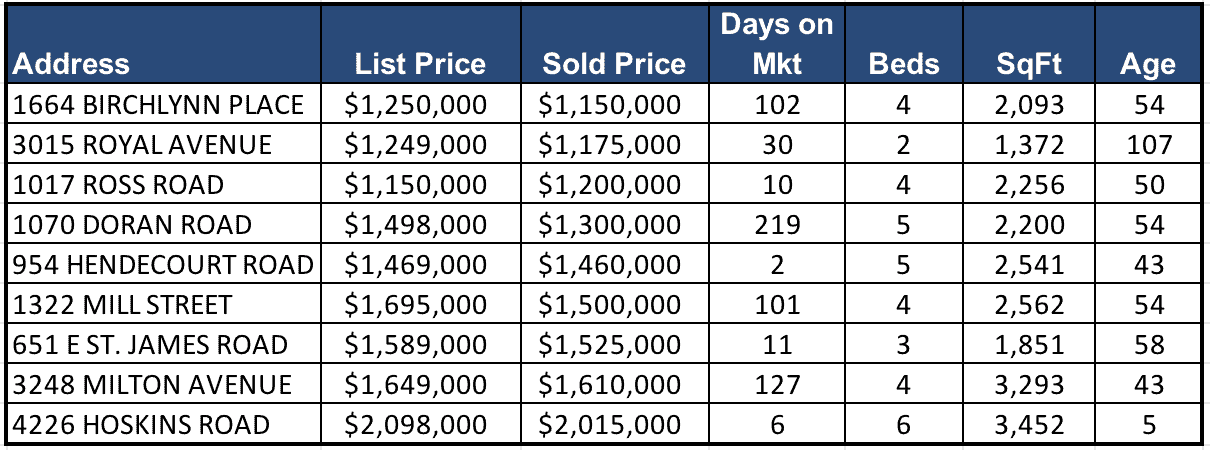Click the Beds column header
Screen dimensions: 1210x450
(x=904, y=65)
